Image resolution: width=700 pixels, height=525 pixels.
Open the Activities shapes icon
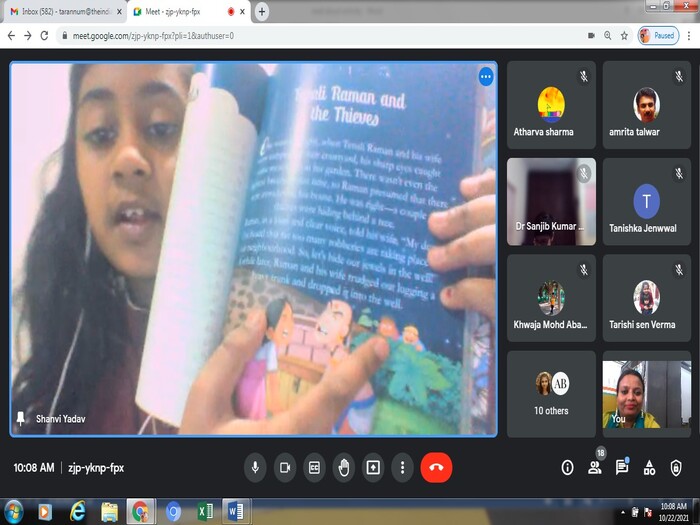(x=649, y=467)
